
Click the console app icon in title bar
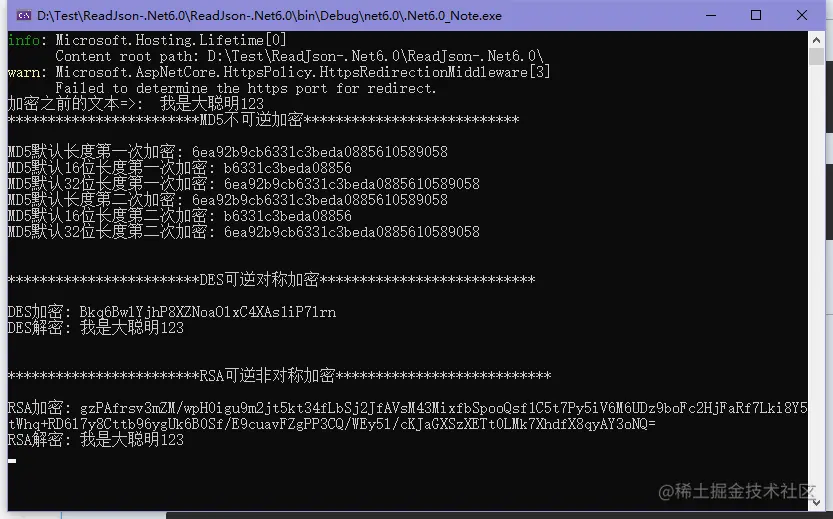(x=21, y=15)
